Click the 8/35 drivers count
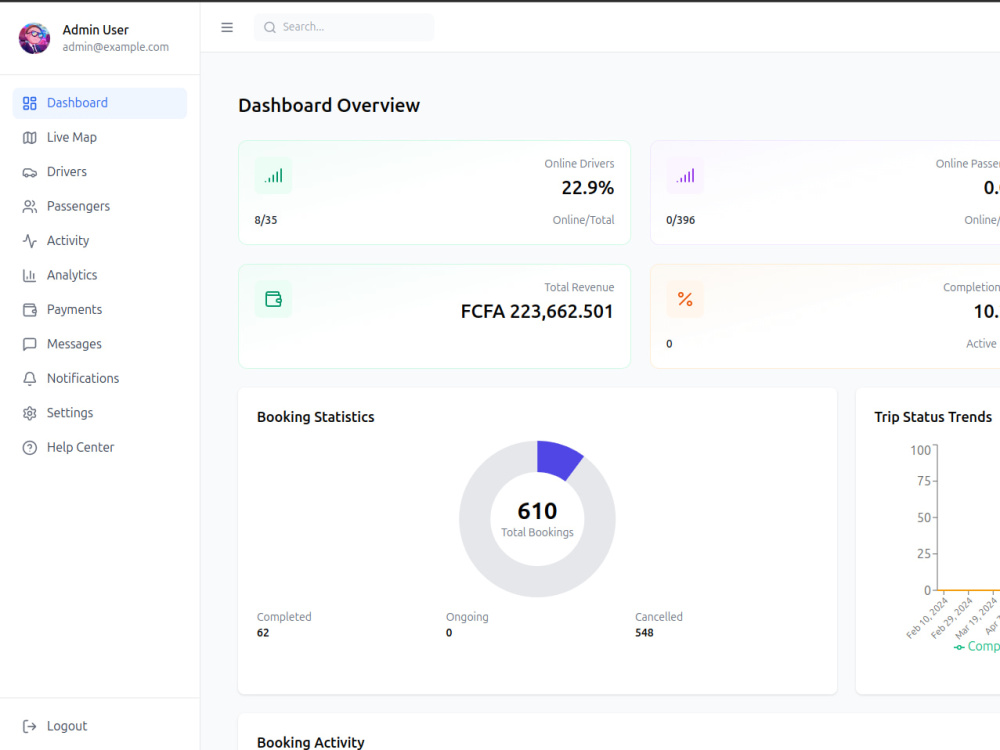The image size is (1000, 750). (x=266, y=220)
